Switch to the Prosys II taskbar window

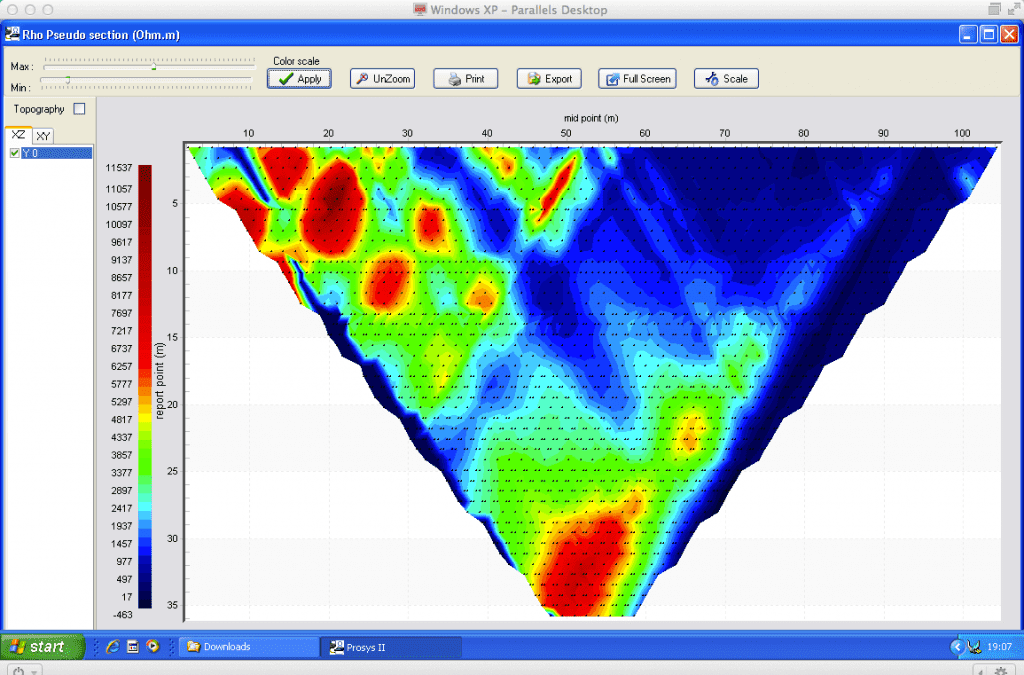click(x=392, y=647)
